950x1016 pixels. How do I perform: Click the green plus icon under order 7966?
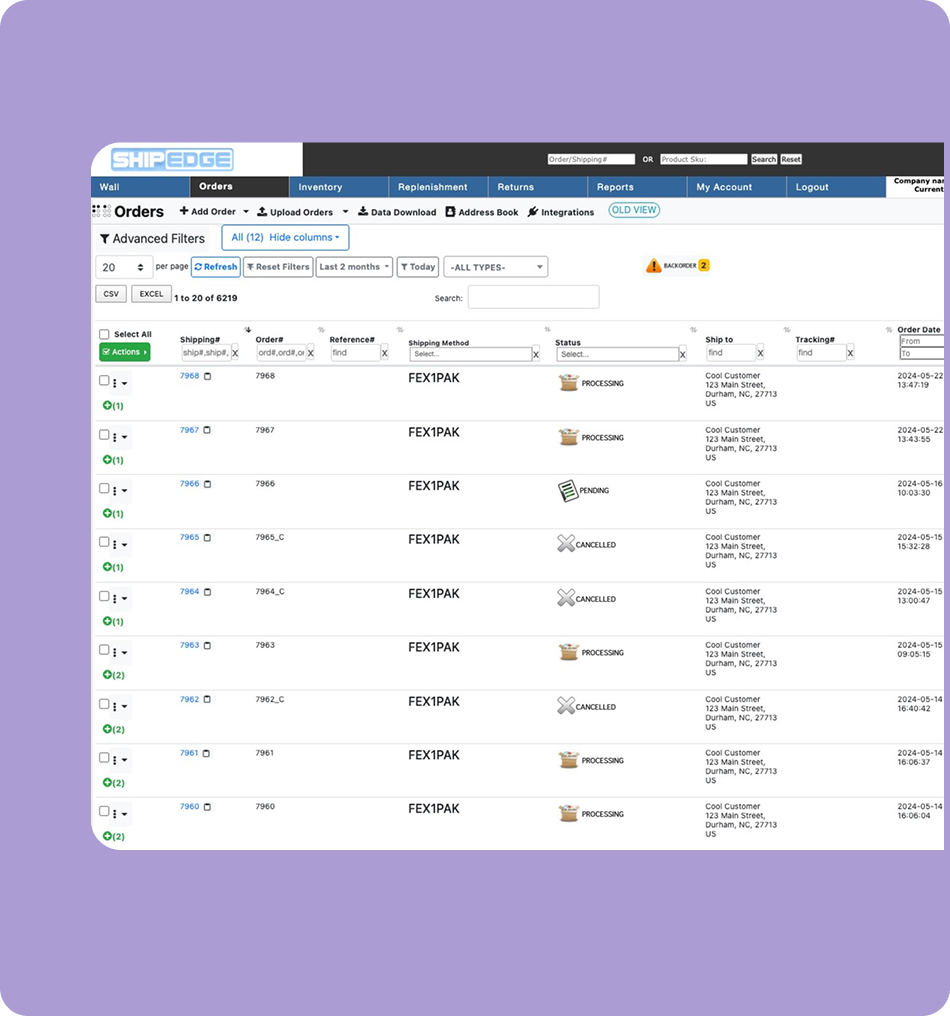coord(107,514)
